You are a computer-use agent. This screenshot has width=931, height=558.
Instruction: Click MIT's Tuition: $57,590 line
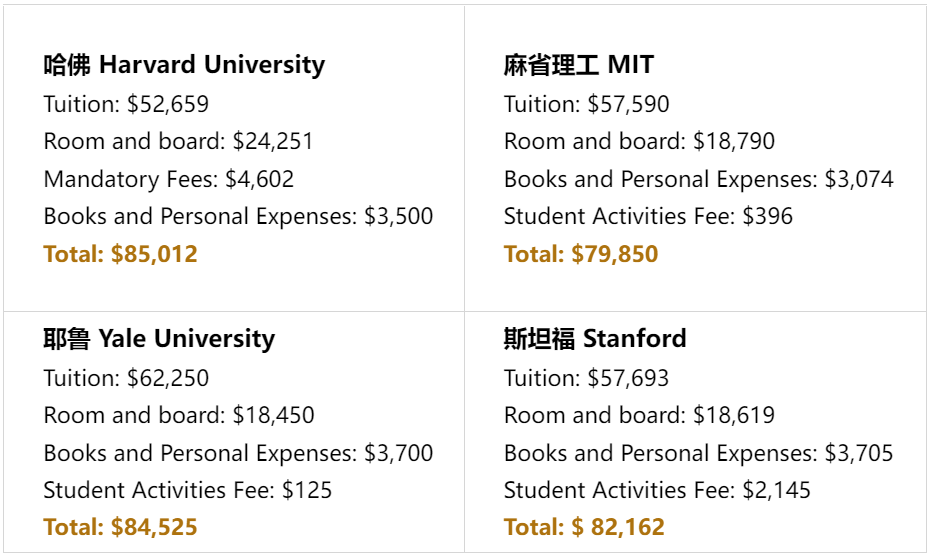(587, 104)
